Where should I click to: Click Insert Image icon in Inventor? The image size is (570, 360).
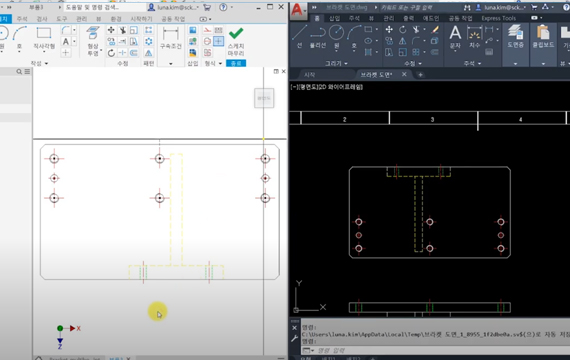click(x=193, y=30)
